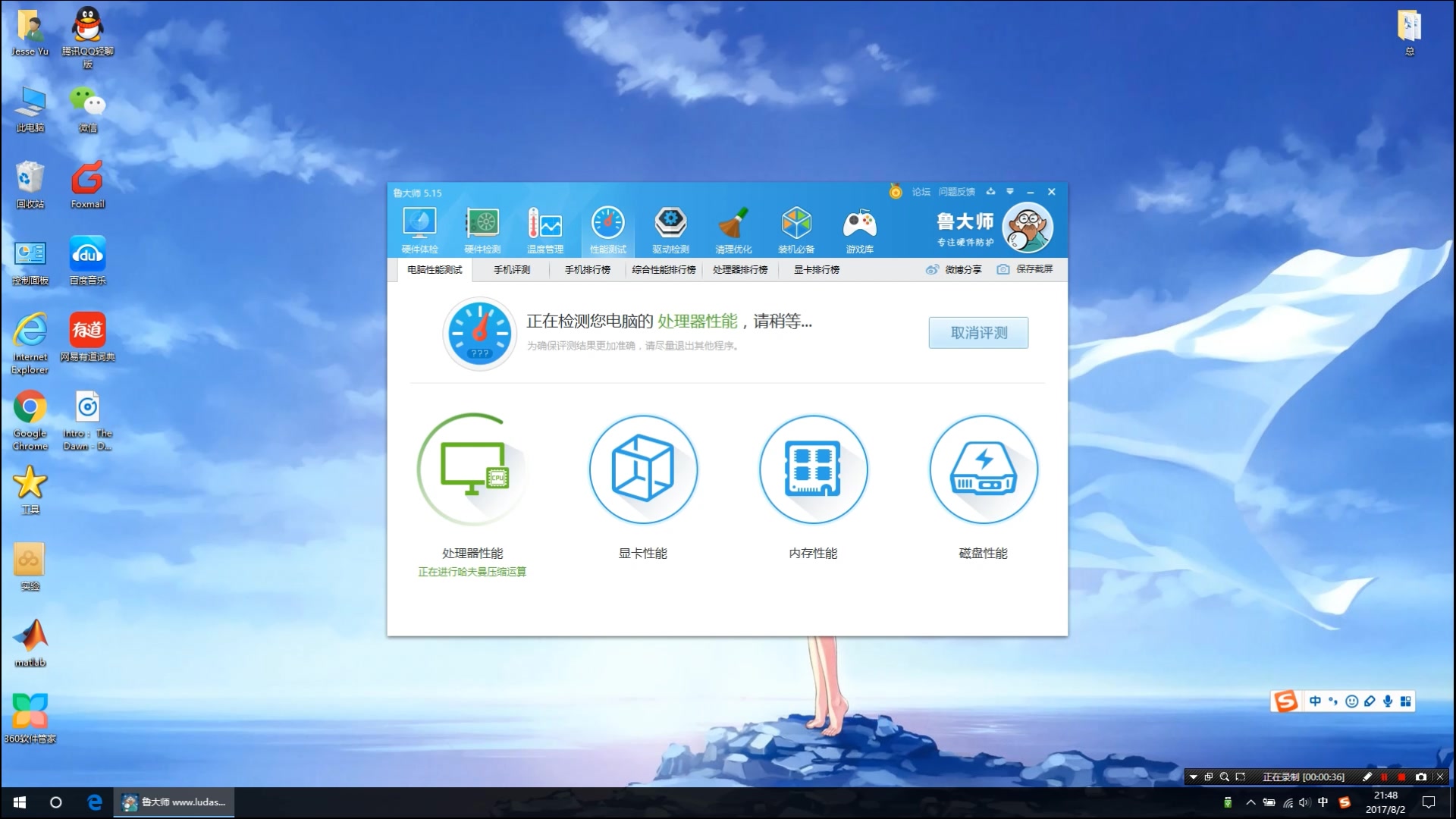
Task: Pause the screen recording
Action: tap(1385, 777)
